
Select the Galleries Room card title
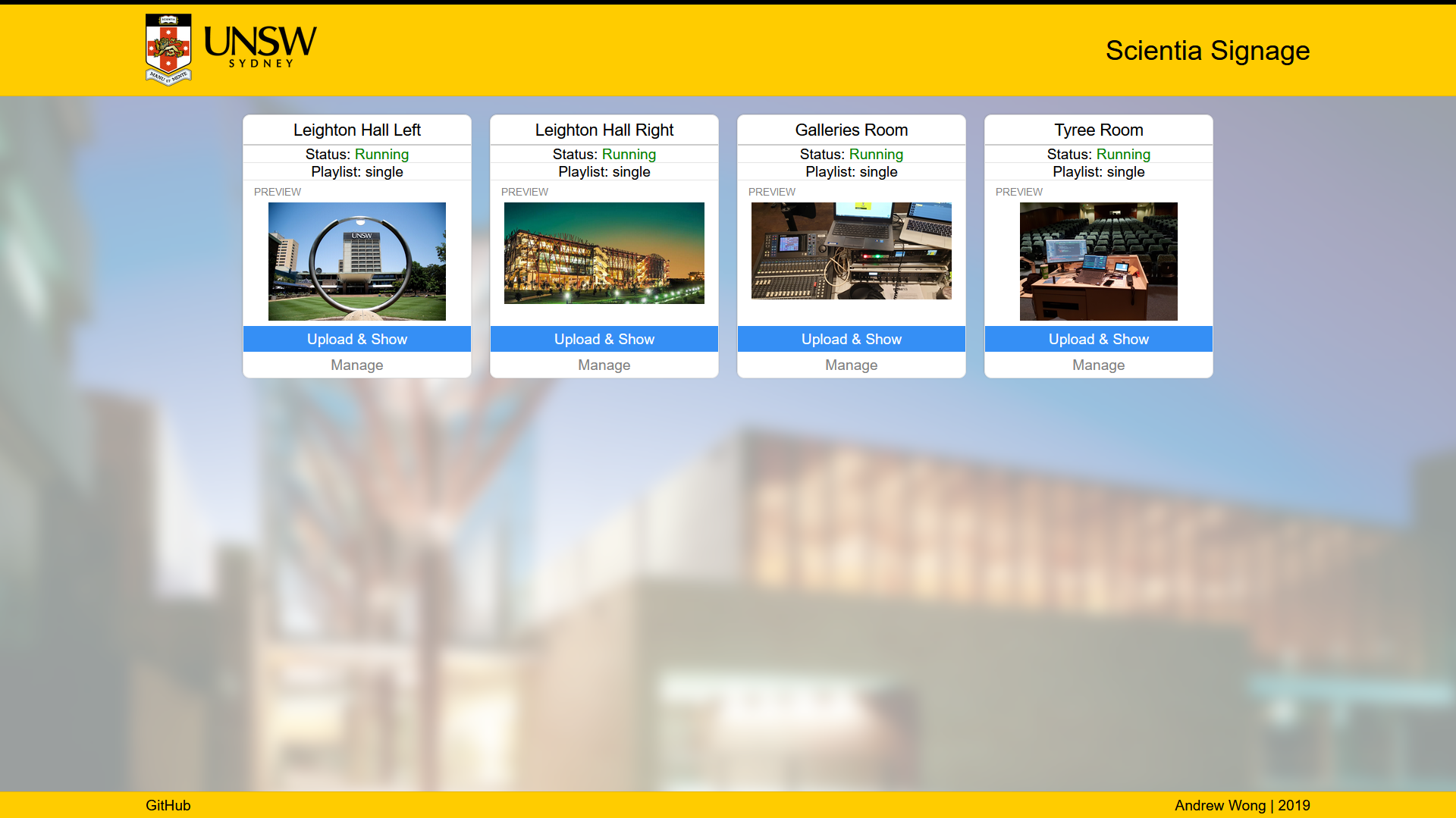[x=852, y=130]
